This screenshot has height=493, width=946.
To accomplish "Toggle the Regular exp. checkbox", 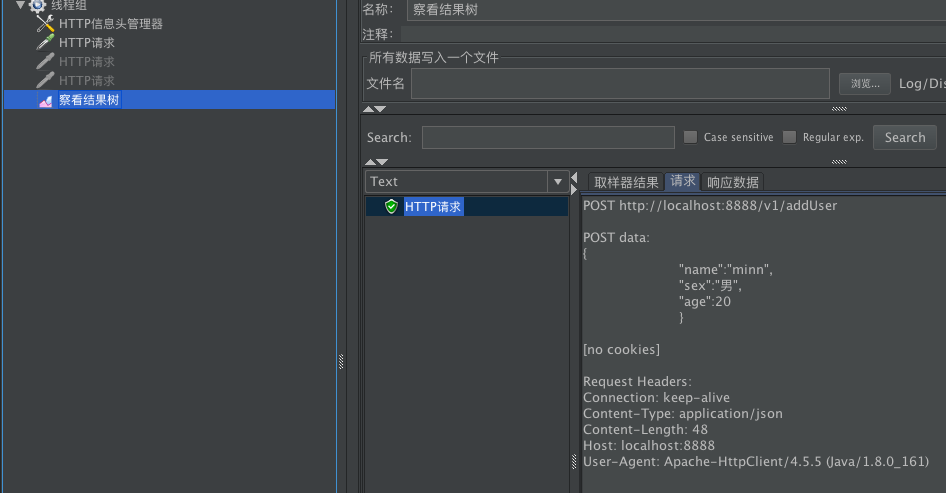I will (789, 137).
